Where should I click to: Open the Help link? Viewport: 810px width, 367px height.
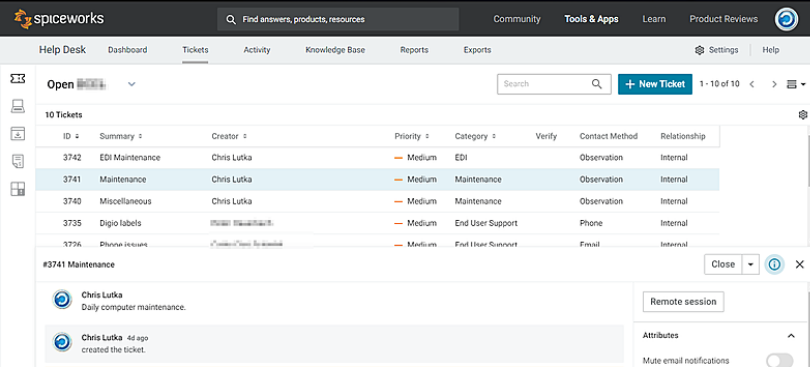point(771,50)
